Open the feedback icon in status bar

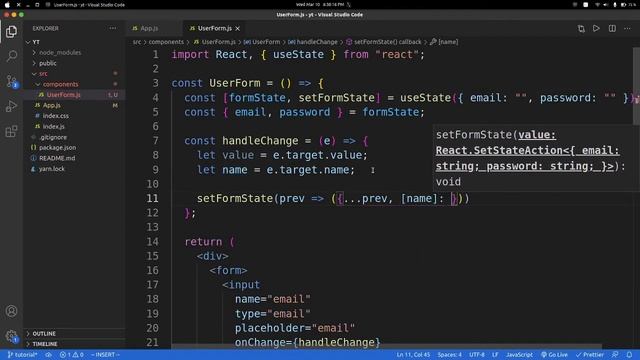point(615,355)
